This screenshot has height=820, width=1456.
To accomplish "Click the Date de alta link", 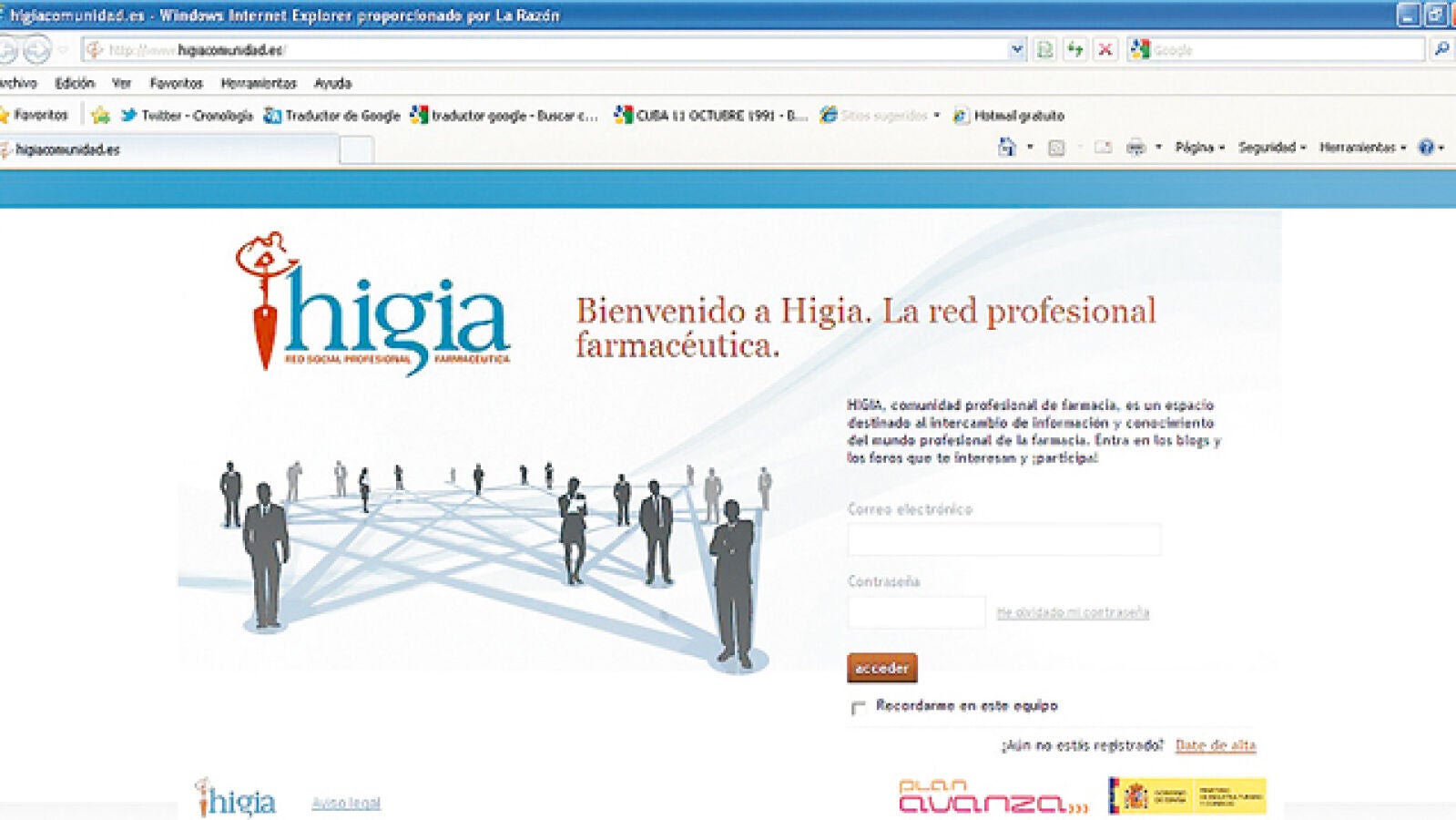I will (x=1215, y=745).
